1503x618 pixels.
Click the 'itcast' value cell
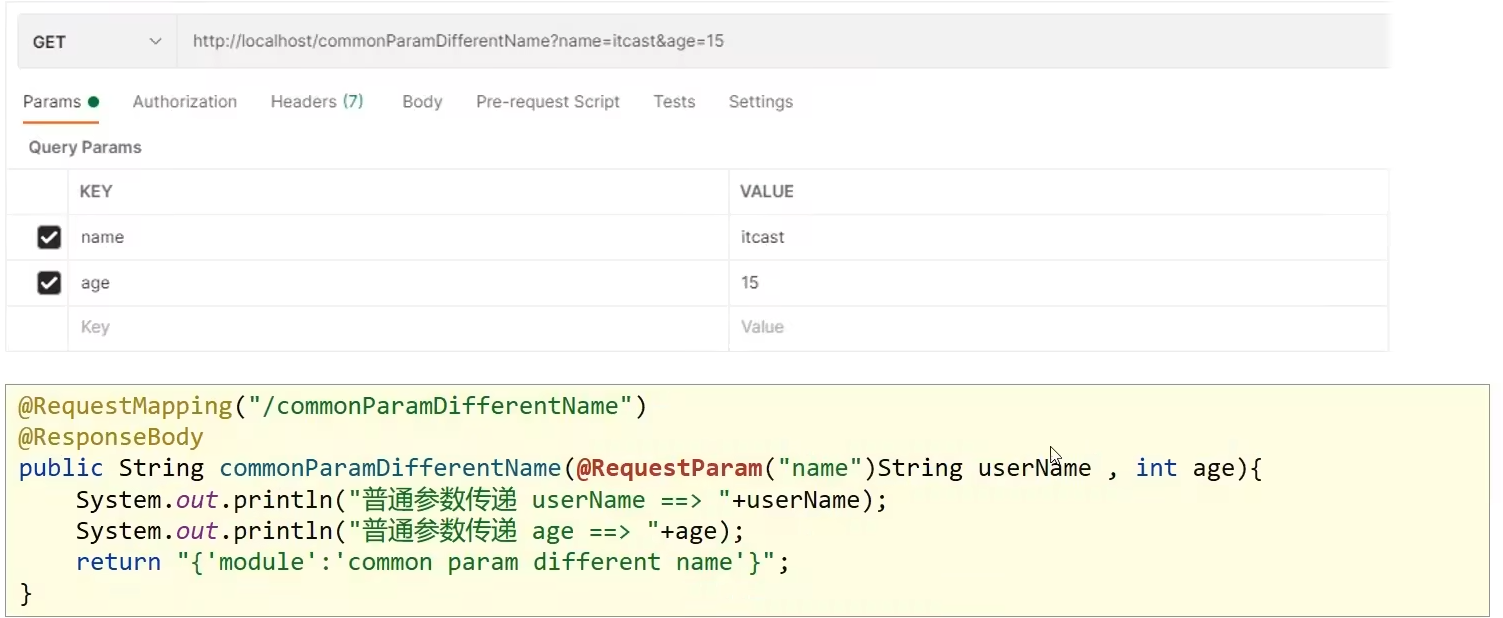(1059, 238)
